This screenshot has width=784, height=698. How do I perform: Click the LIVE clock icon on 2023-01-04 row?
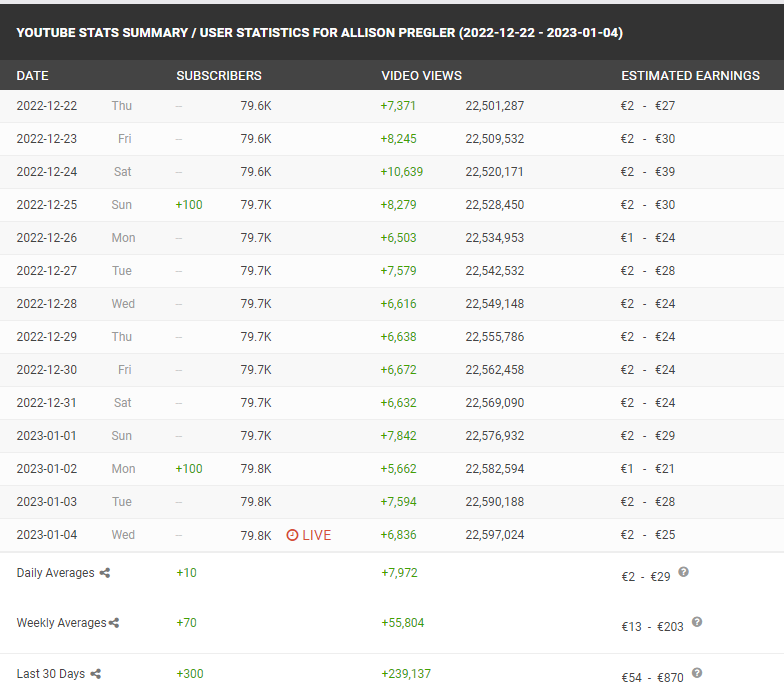coord(292,535)
